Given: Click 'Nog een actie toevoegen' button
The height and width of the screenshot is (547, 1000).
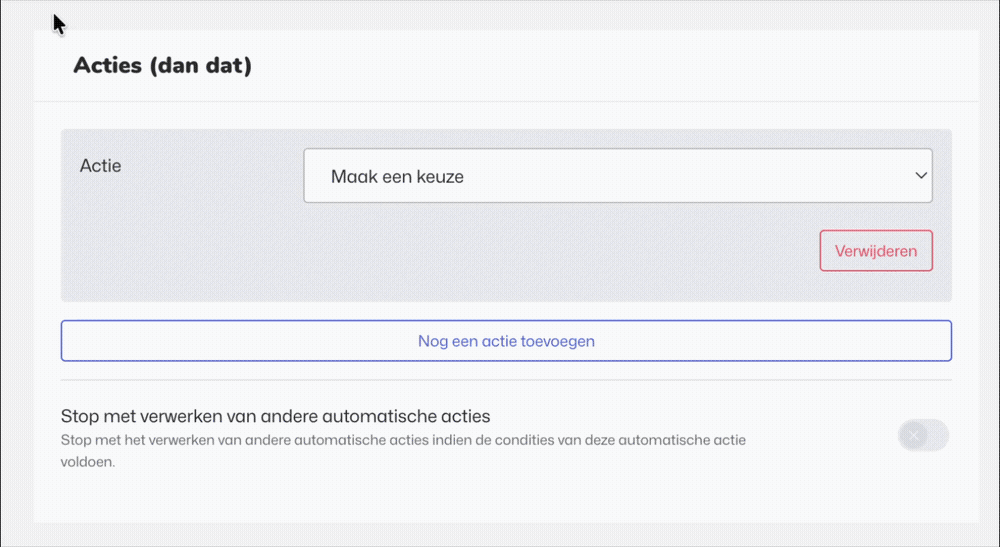Looking at the screenshot, I should pyautogui.click(x=506, y=341).
